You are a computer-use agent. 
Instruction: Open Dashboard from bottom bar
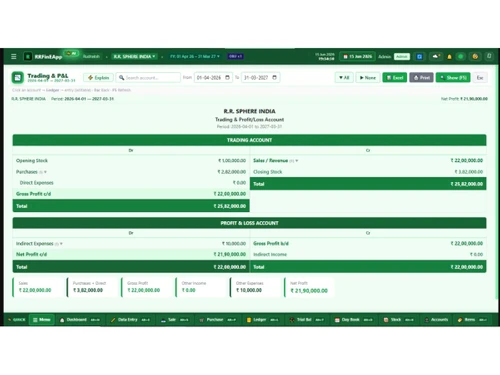coord(80,320)
